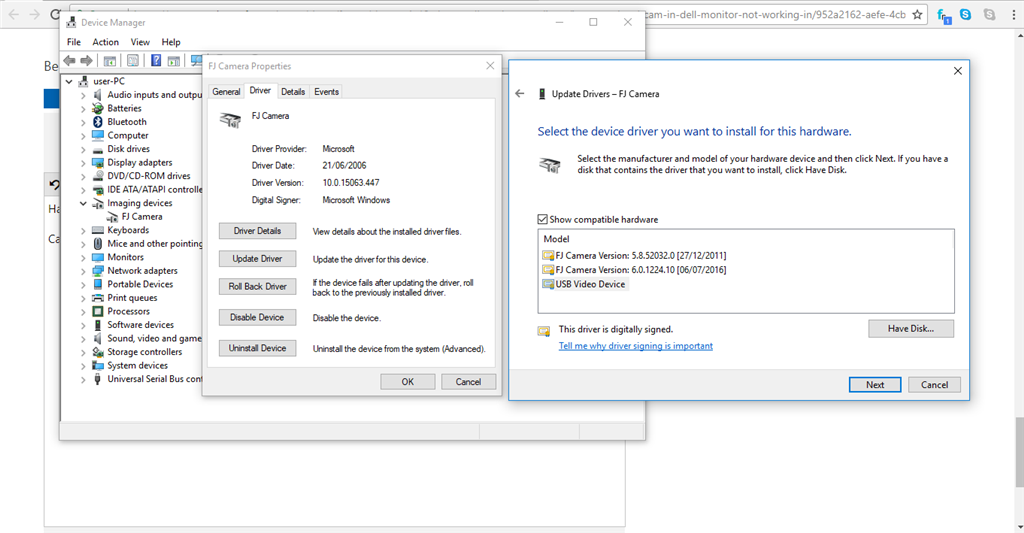1024x533 pixels.
Task: Switch to the Details tab
Action: 293,91
